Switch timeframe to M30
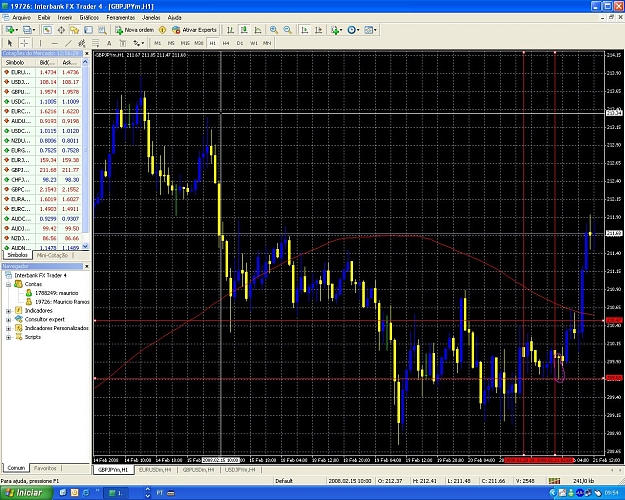This screenshot has width=625, height=500. pyautogui.click(x=199, y=43)
